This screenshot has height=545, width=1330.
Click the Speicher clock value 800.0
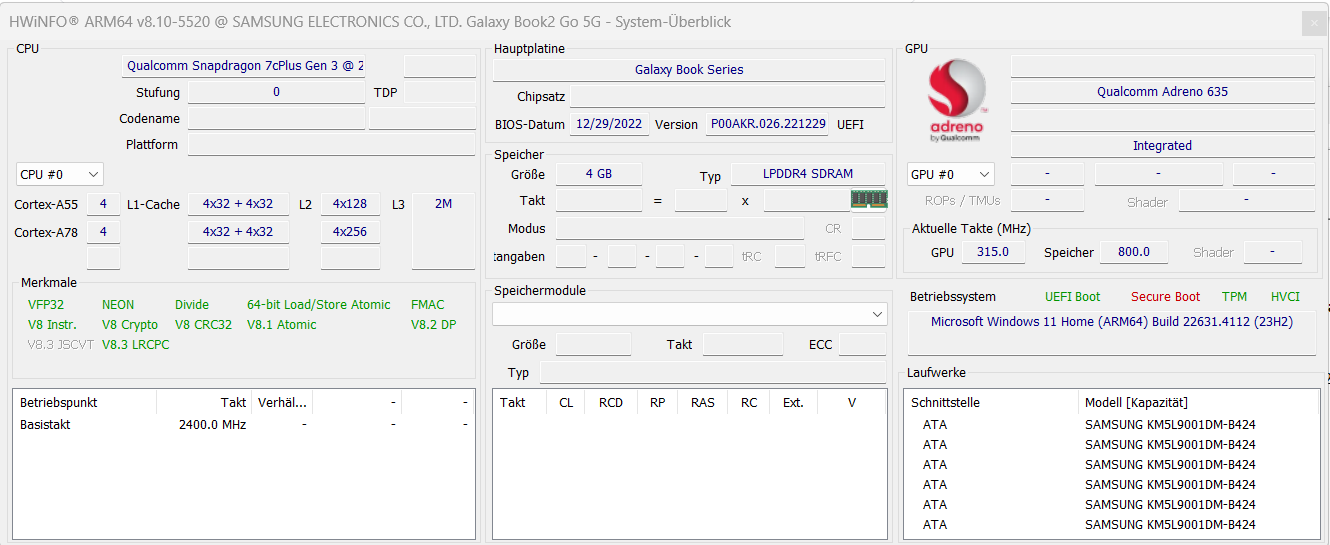tap(1134, 252)
